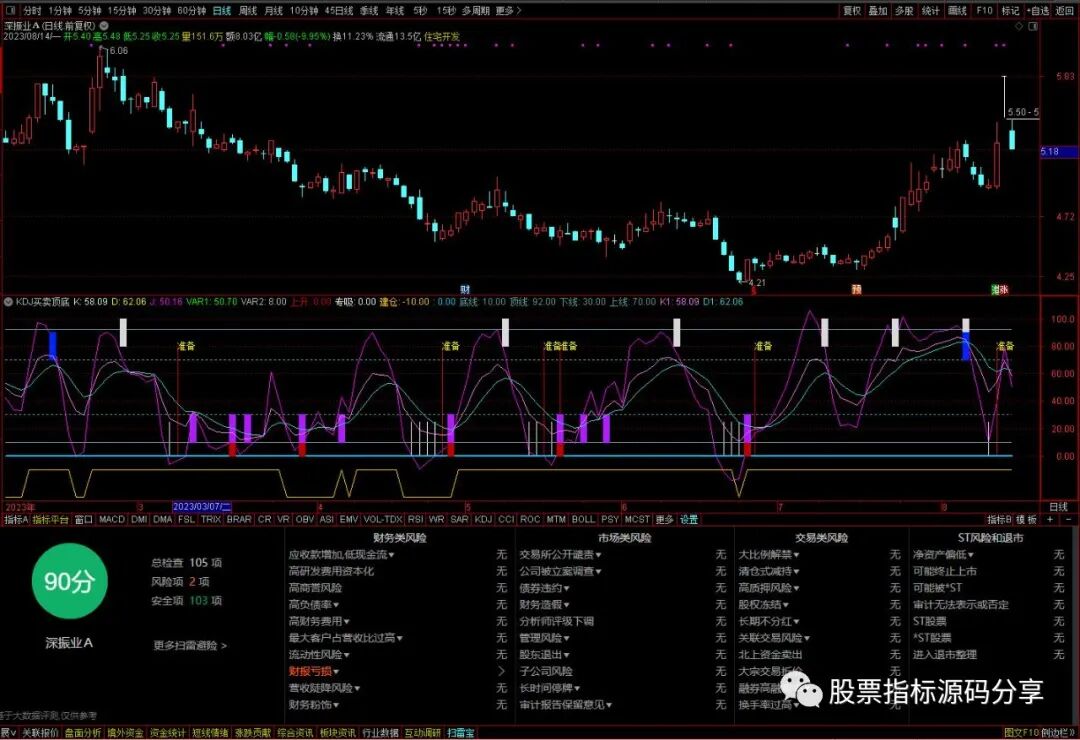Click the 预 marker on the chart
Screen dimensions: 1080x740
point(856,289)
